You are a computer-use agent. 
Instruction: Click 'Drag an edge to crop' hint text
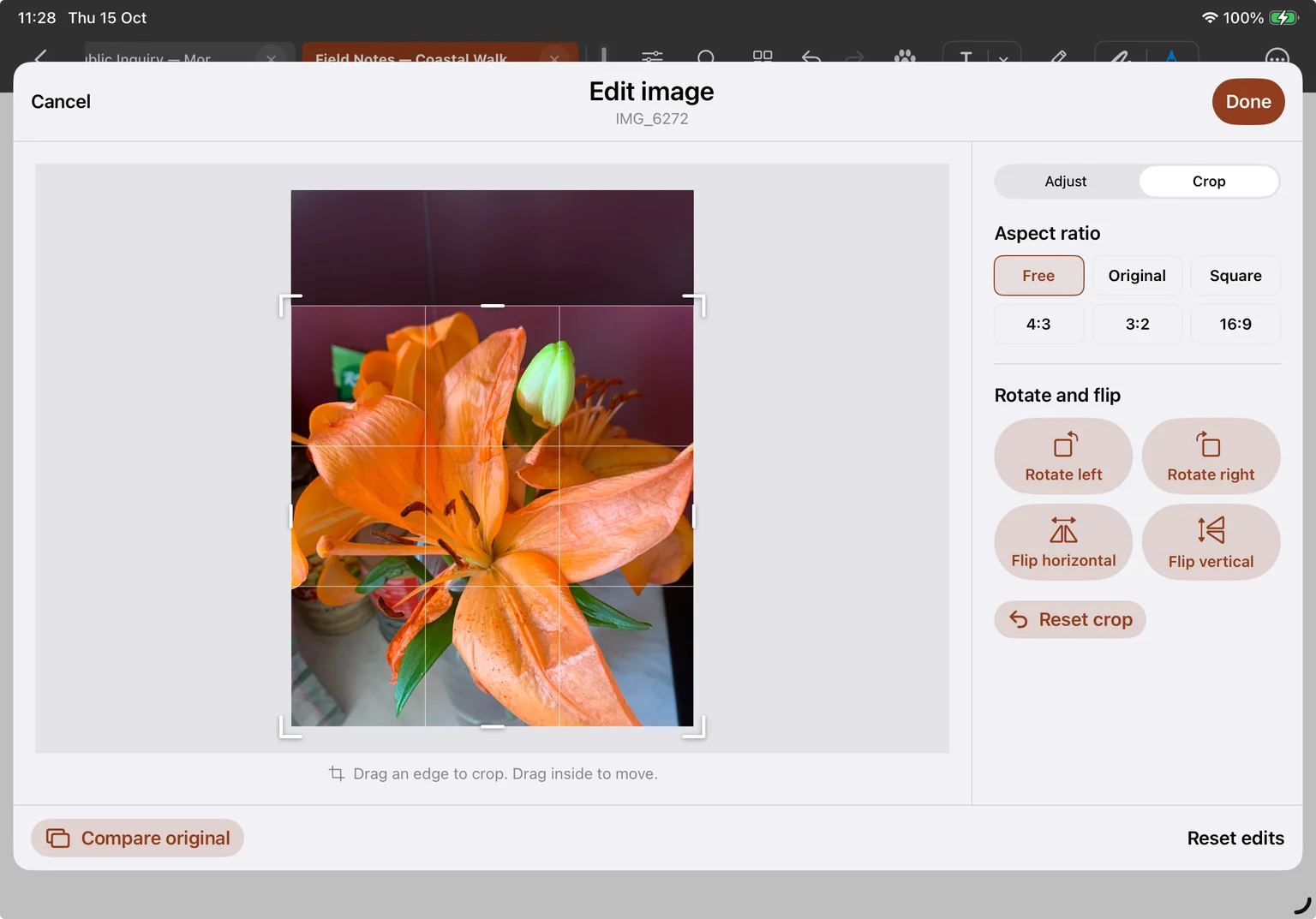pos(505,773)
